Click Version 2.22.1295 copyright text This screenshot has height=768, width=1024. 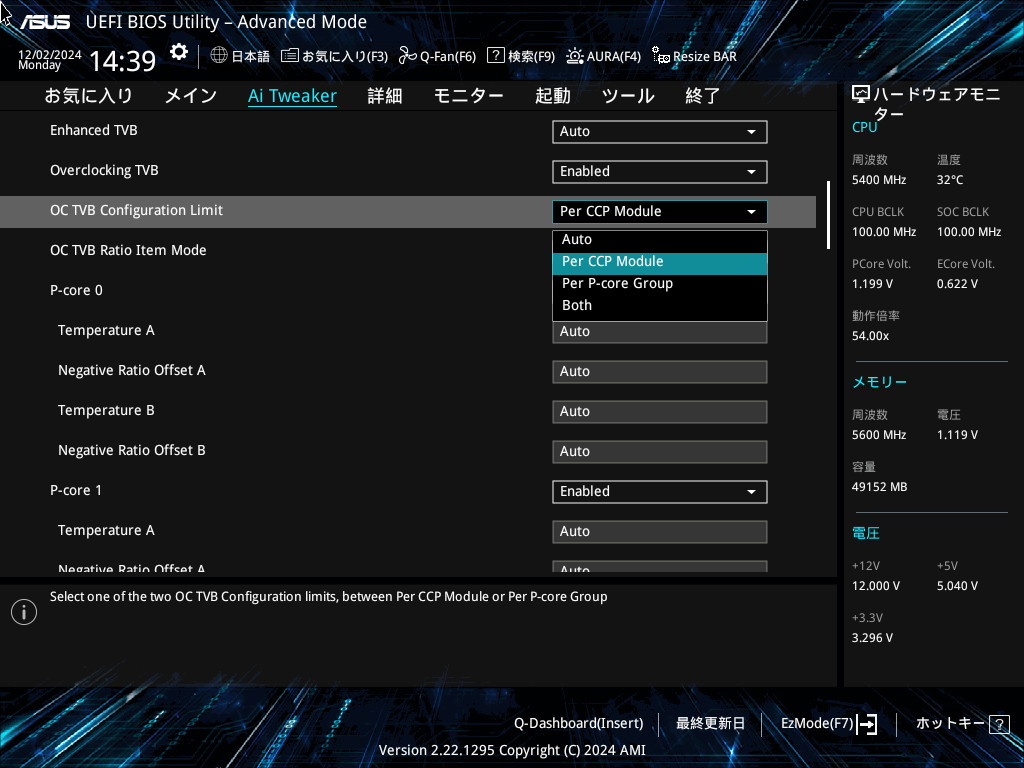(x=512, y=750)
